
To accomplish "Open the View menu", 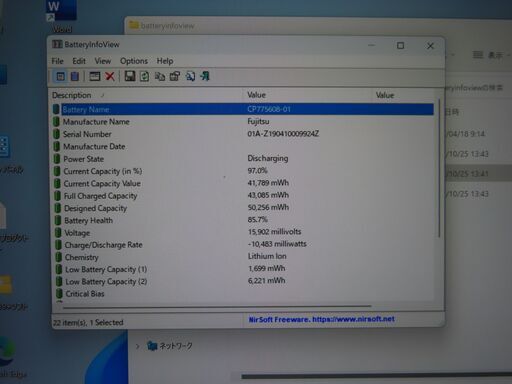I will pos(103,61).
